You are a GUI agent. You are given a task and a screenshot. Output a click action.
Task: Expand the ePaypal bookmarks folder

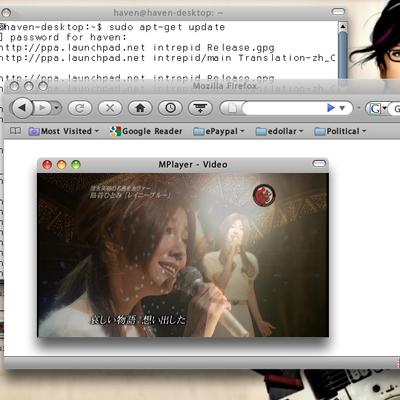tap(219, 131)
